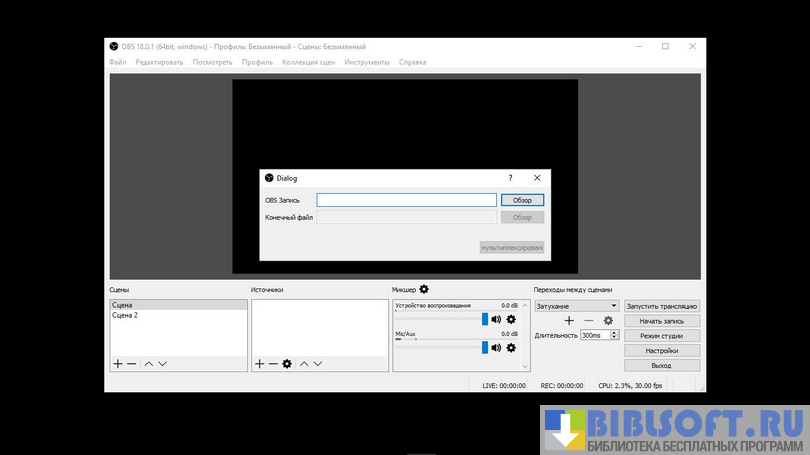Screen dimensions: 810x455
Task: Click the add source plus icon
Action: coord(259,364)
